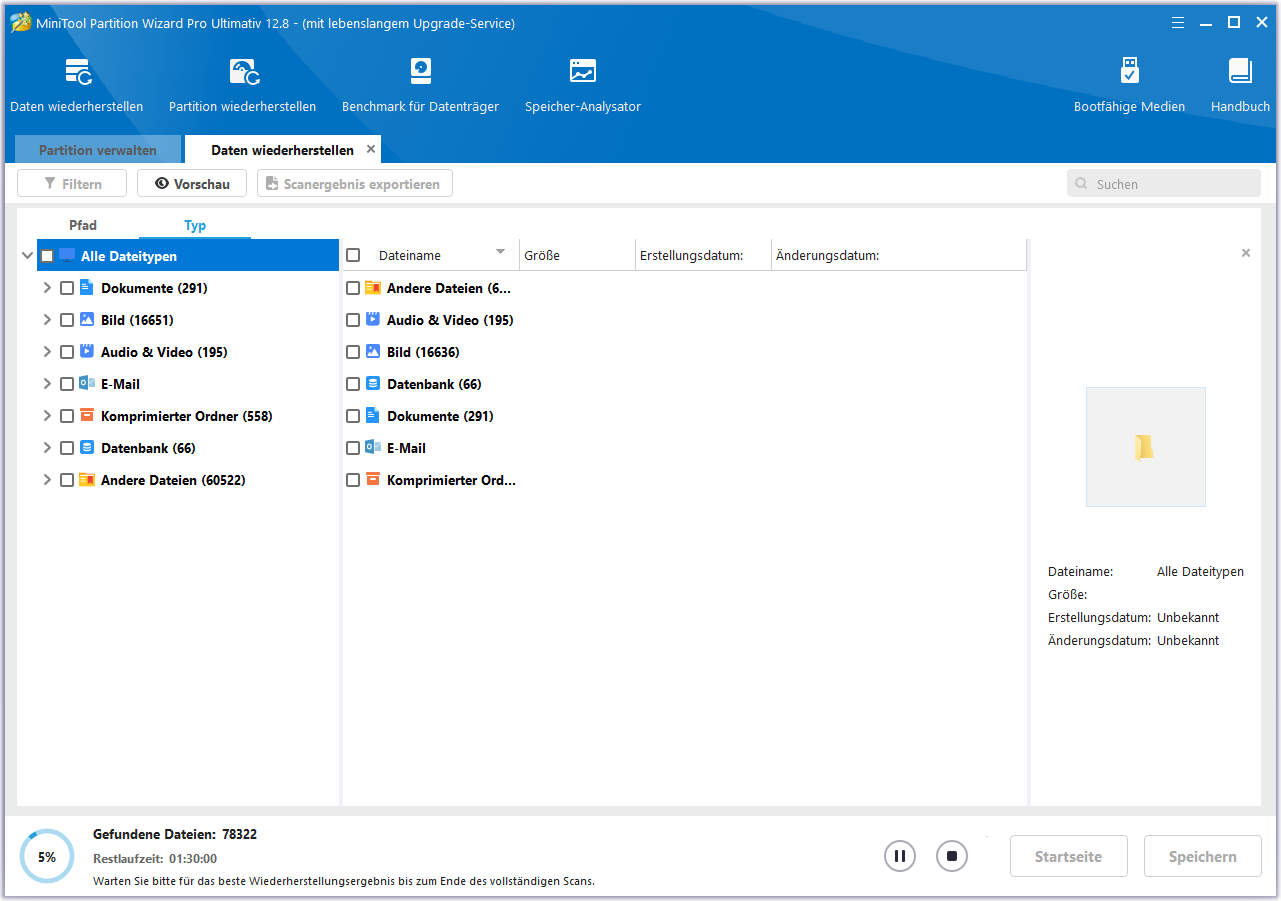Check the Andere Dateien (60522) tree checkbox

click(67, 480)
